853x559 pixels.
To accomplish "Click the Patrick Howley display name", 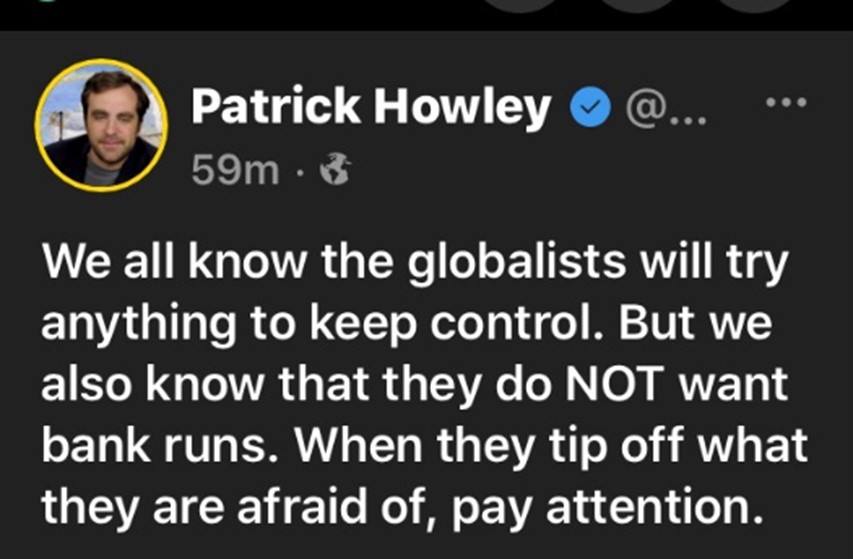I will point(371,107).
